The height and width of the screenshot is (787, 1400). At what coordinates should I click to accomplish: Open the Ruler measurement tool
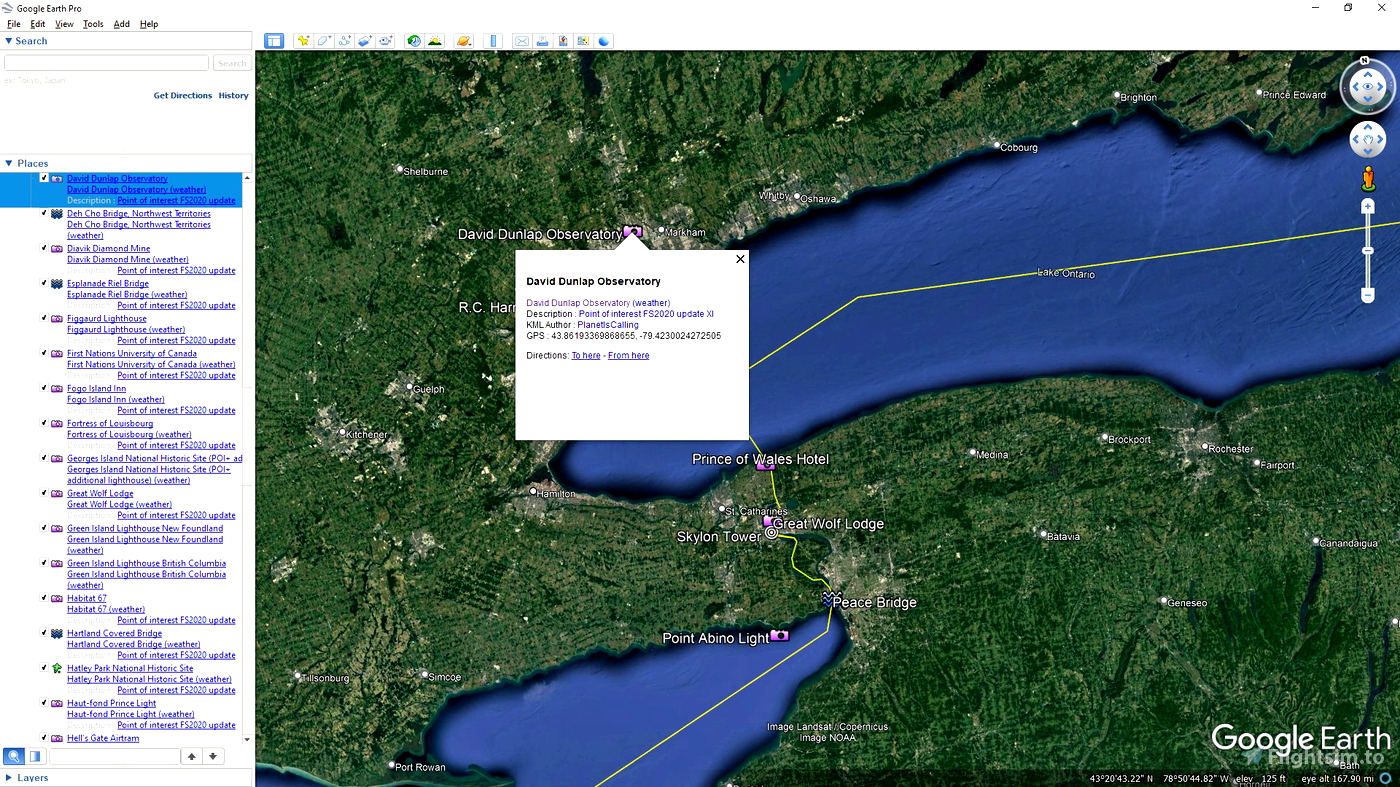pyautogui.click(x=493, y=40)
